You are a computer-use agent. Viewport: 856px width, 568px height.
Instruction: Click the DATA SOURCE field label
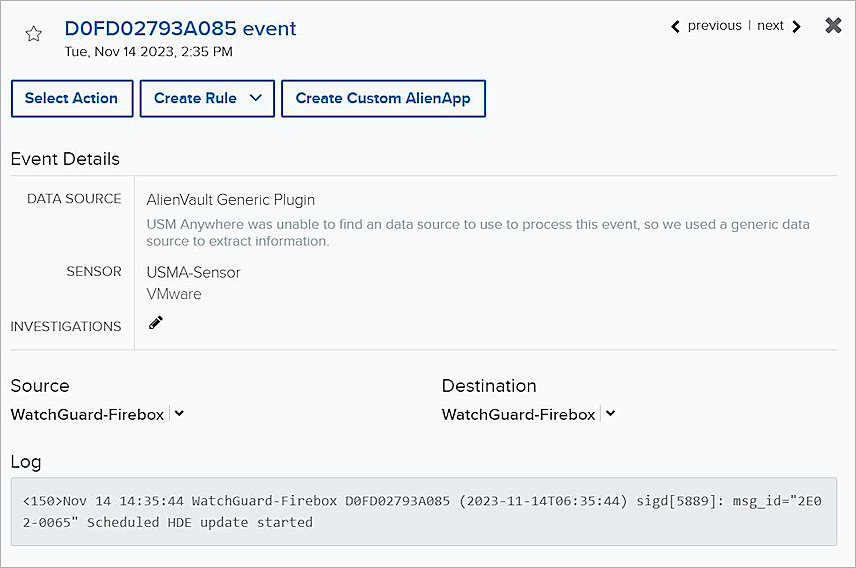click(x=74, y=199)
